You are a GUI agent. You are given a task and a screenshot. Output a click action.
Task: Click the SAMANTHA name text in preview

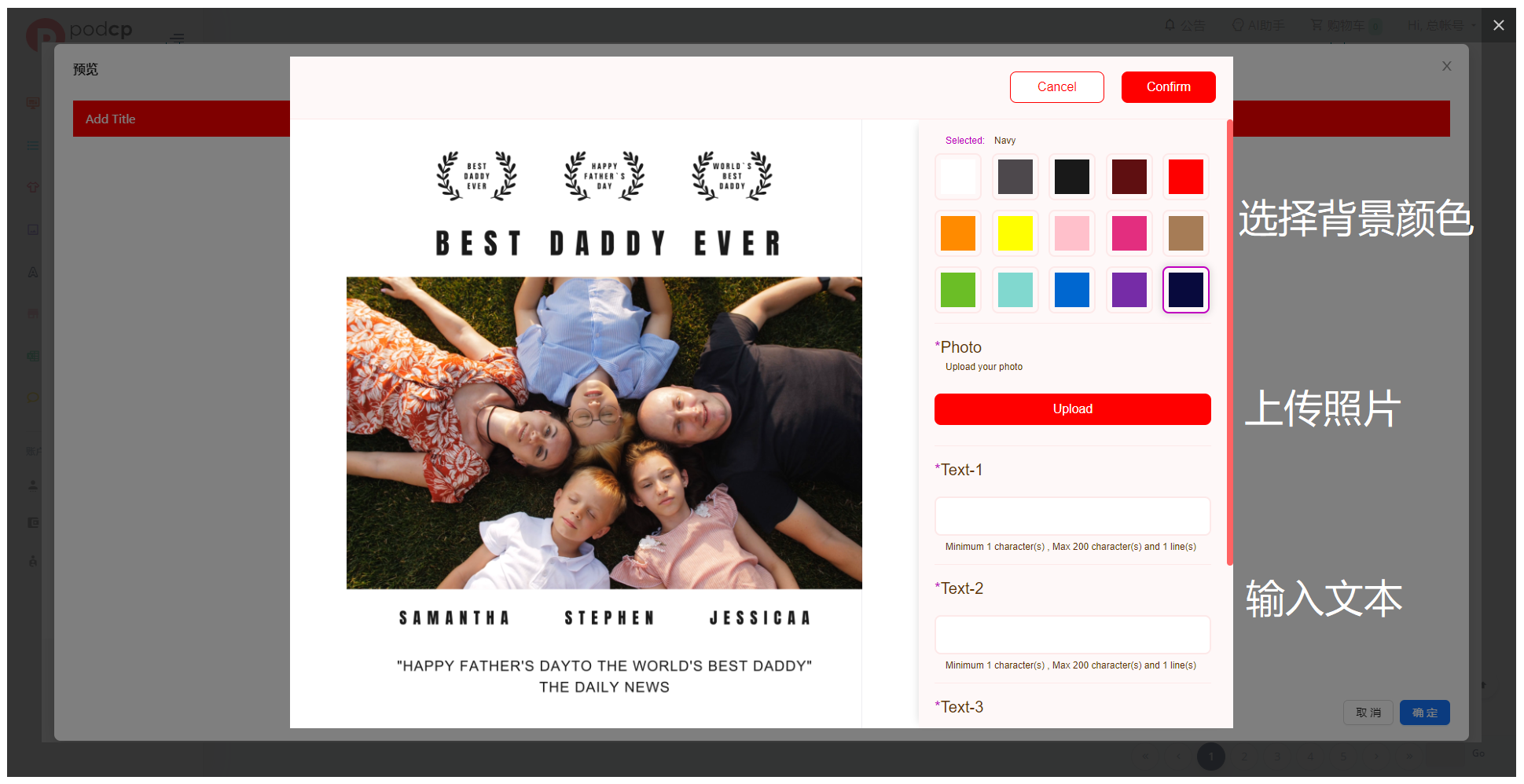(454, 618)
